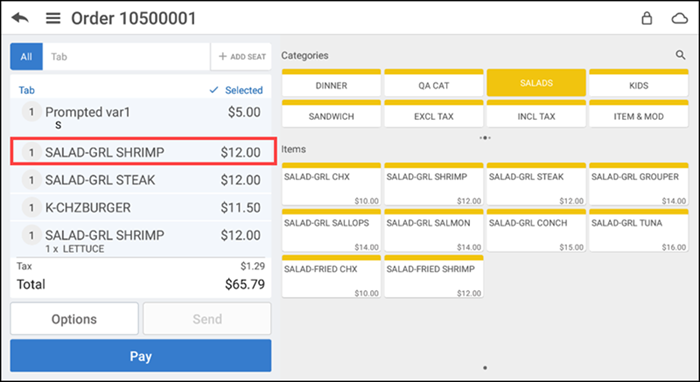The height and width of the screenshot is (382, 700).
Task: Open the EXCL TAX category
Action: 433,113
